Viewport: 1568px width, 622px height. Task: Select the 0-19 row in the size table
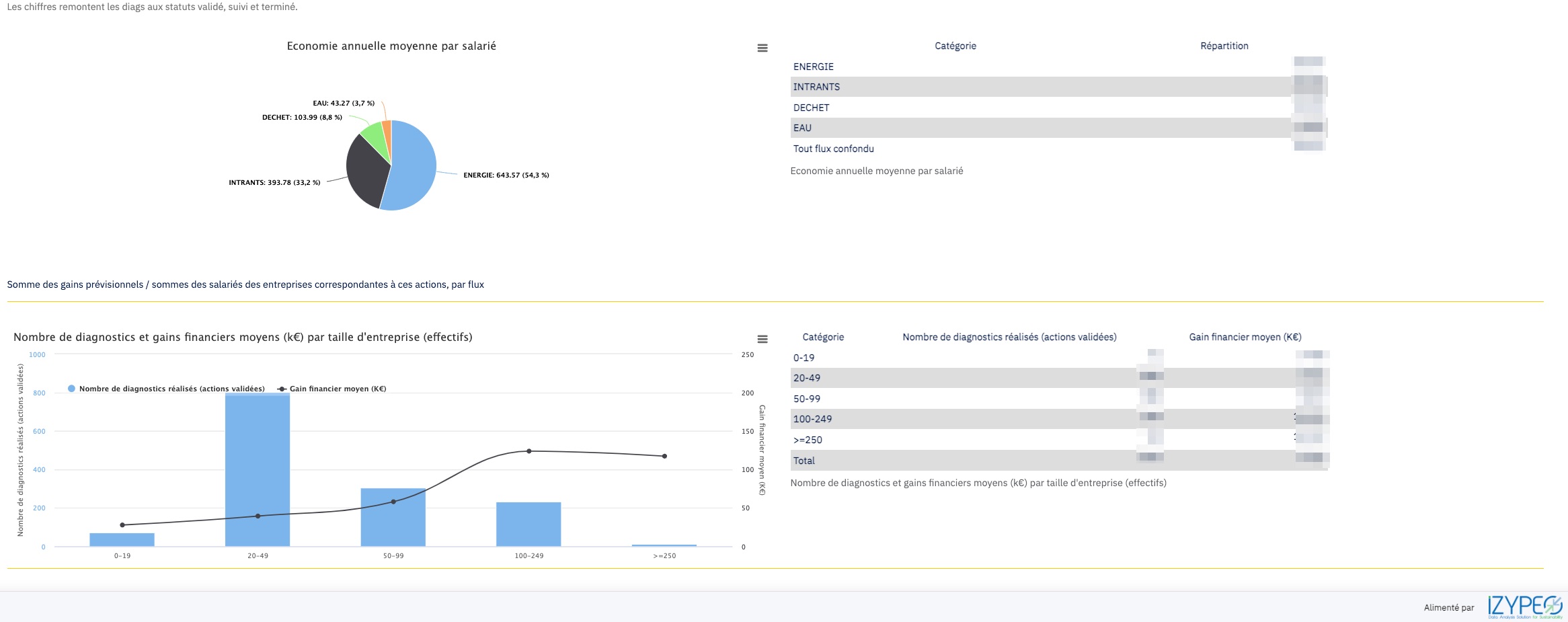[1060, 358]
